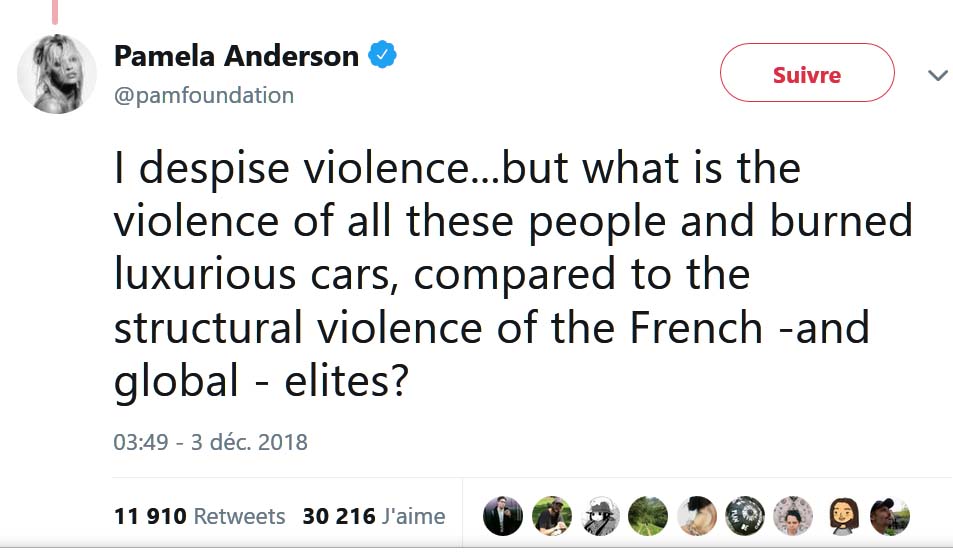The image size is (953, 560).
Task: Click first liker avatar, man in dark suit
Action: click(x=503, y=516)
